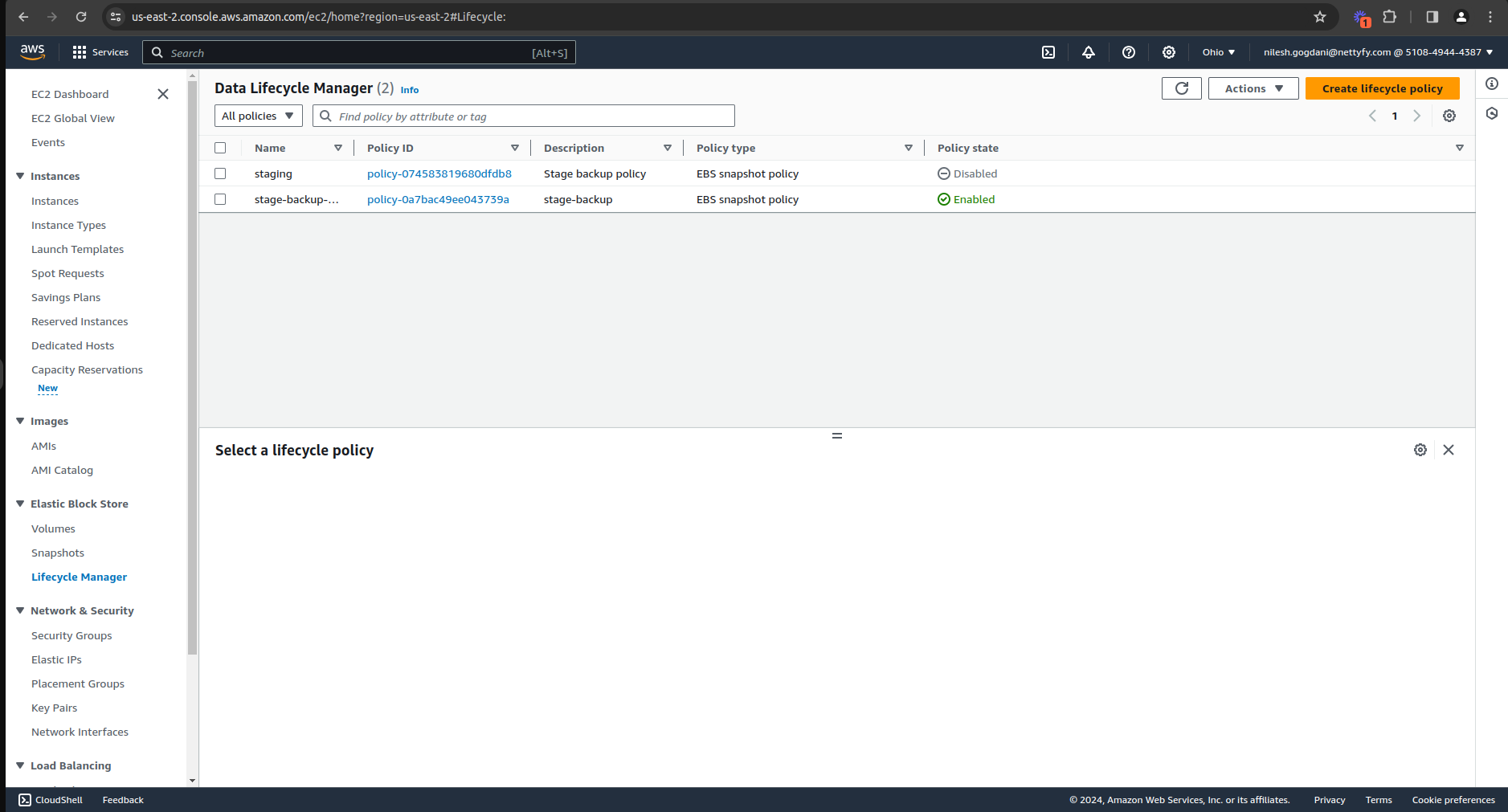
Task: Toggle the select all policies checkbox
Action: (x=220, y=148)
